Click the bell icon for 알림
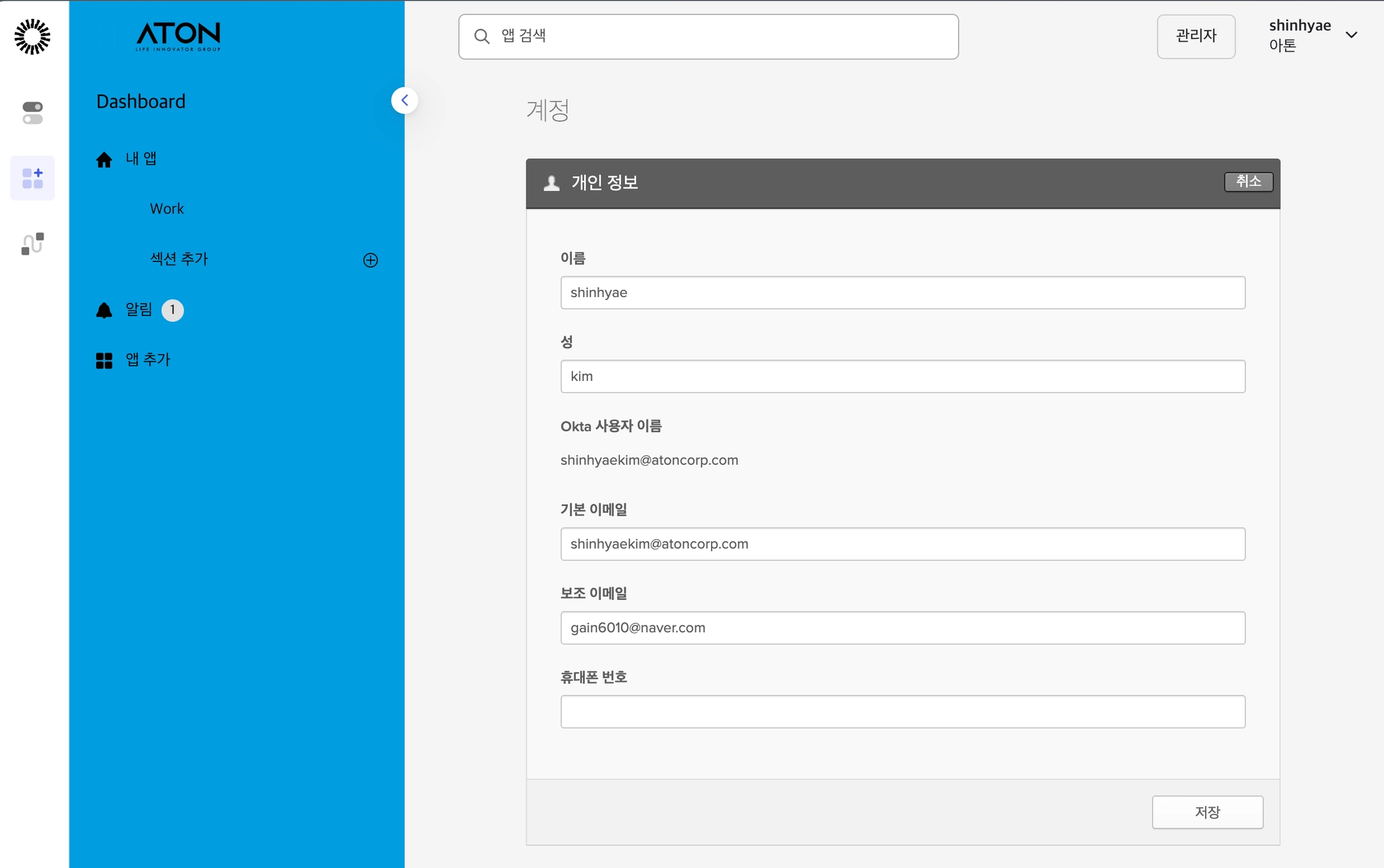Viewport: 1384px width, 868px height. 104,310
